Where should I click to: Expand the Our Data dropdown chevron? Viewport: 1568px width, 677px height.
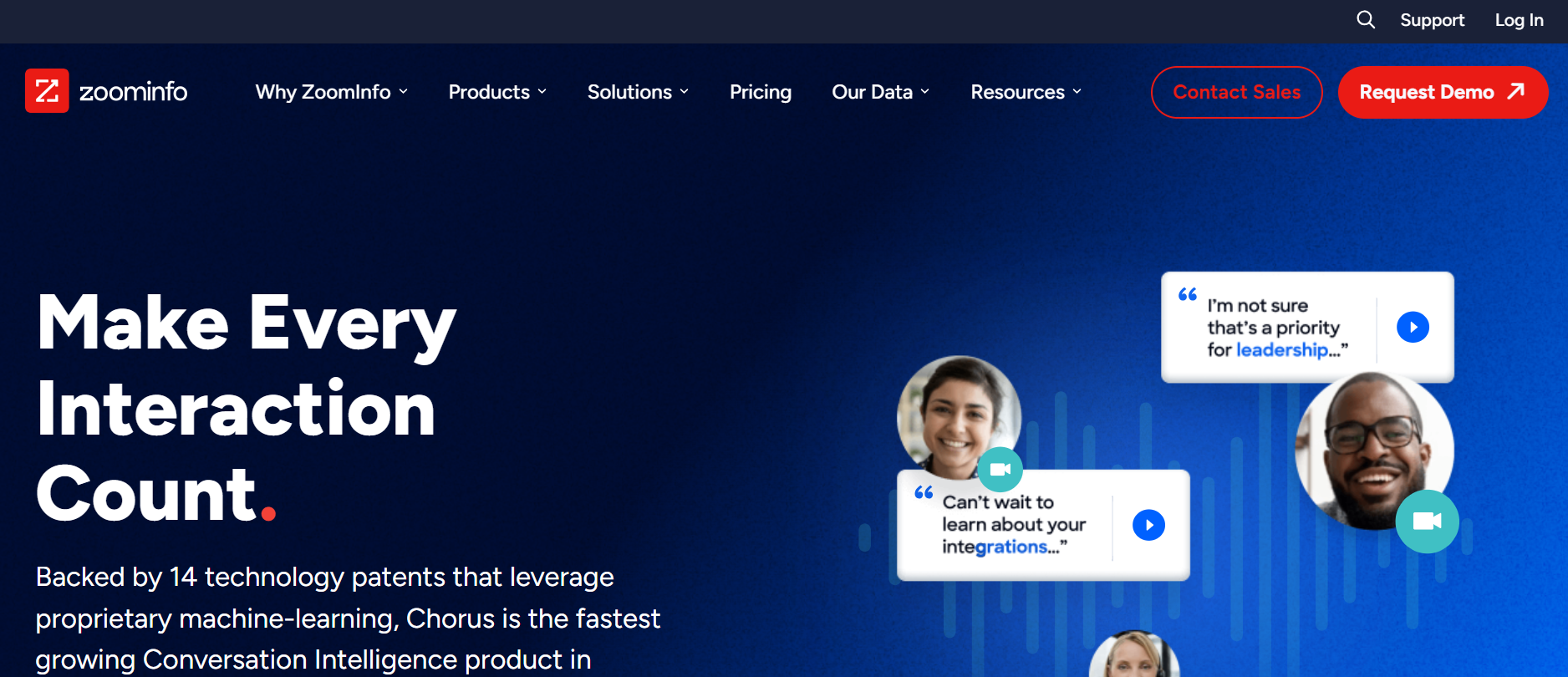[925, 92]
